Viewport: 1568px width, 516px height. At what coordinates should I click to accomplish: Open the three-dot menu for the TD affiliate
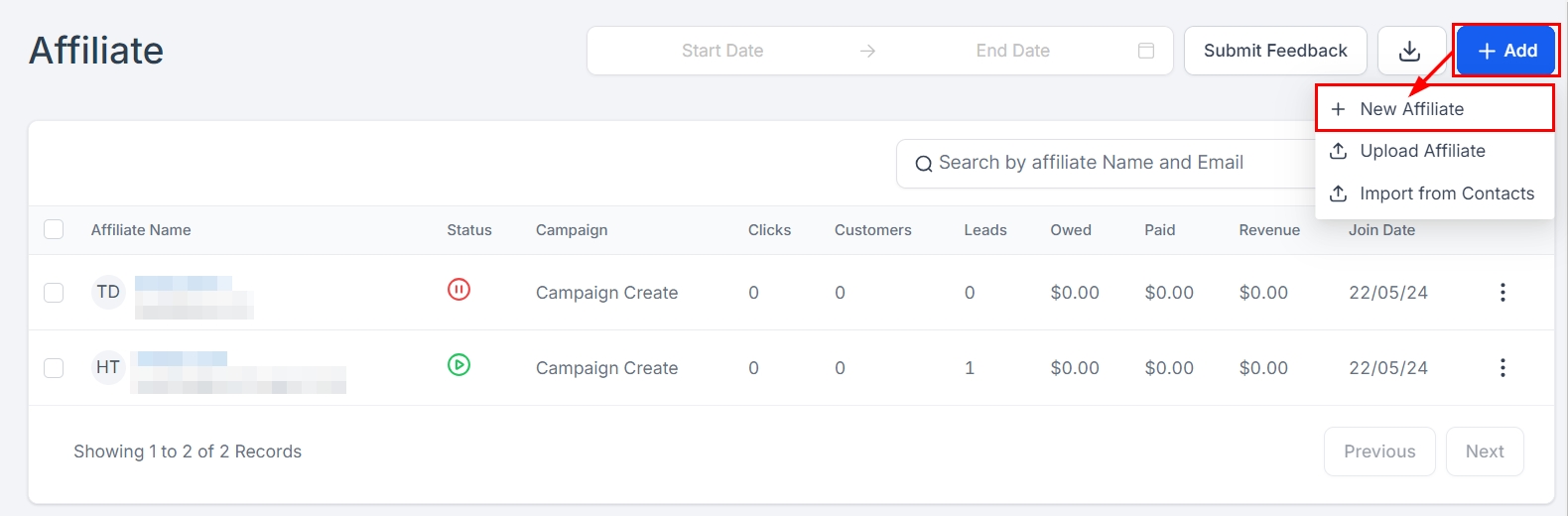tap(1503, 293)
